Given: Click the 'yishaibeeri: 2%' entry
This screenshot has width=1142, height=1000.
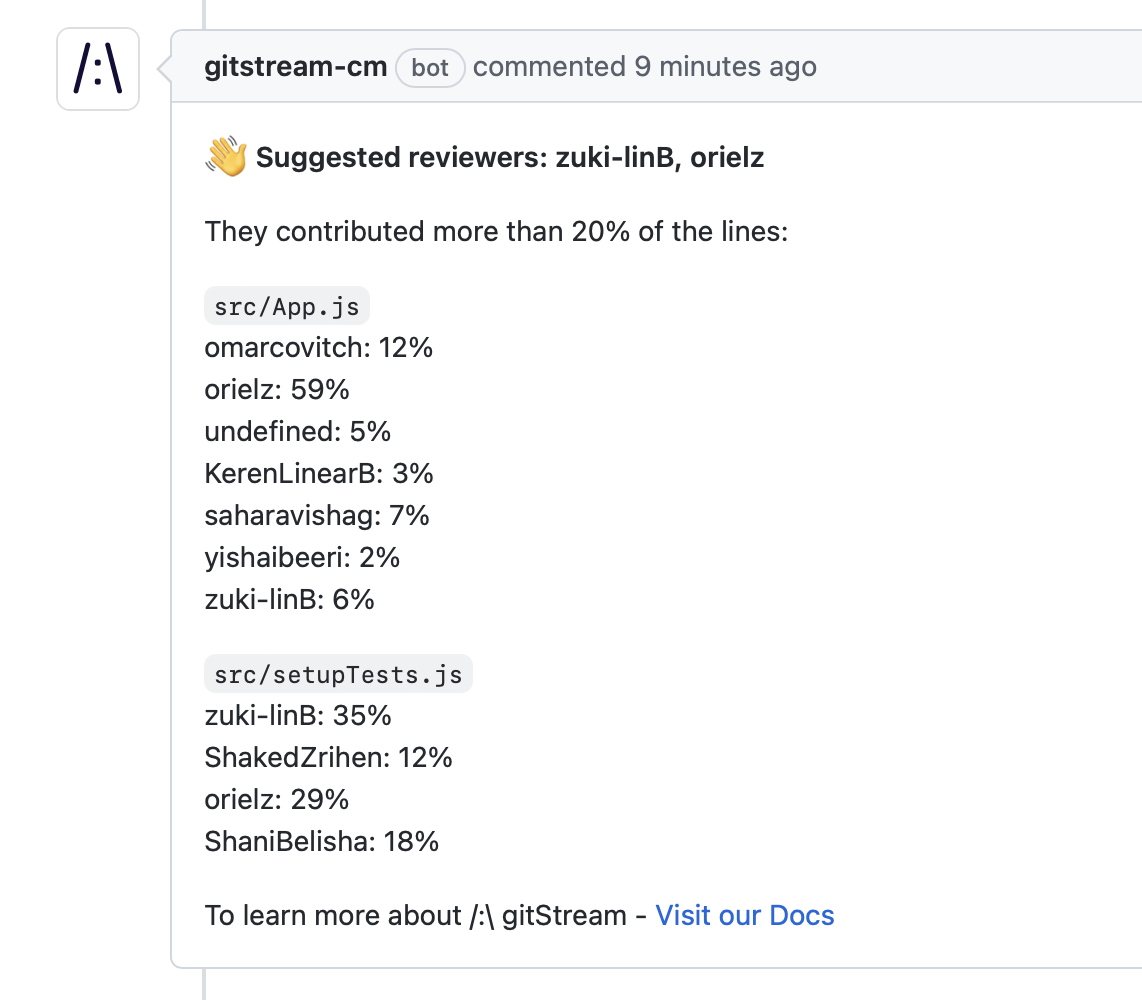Looking at the screenshot, I should coord(302,558).
